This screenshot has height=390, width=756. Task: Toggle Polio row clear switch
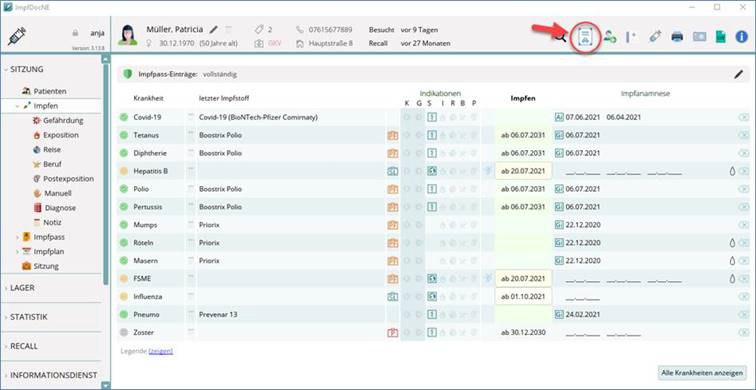[x=743, y=189]
